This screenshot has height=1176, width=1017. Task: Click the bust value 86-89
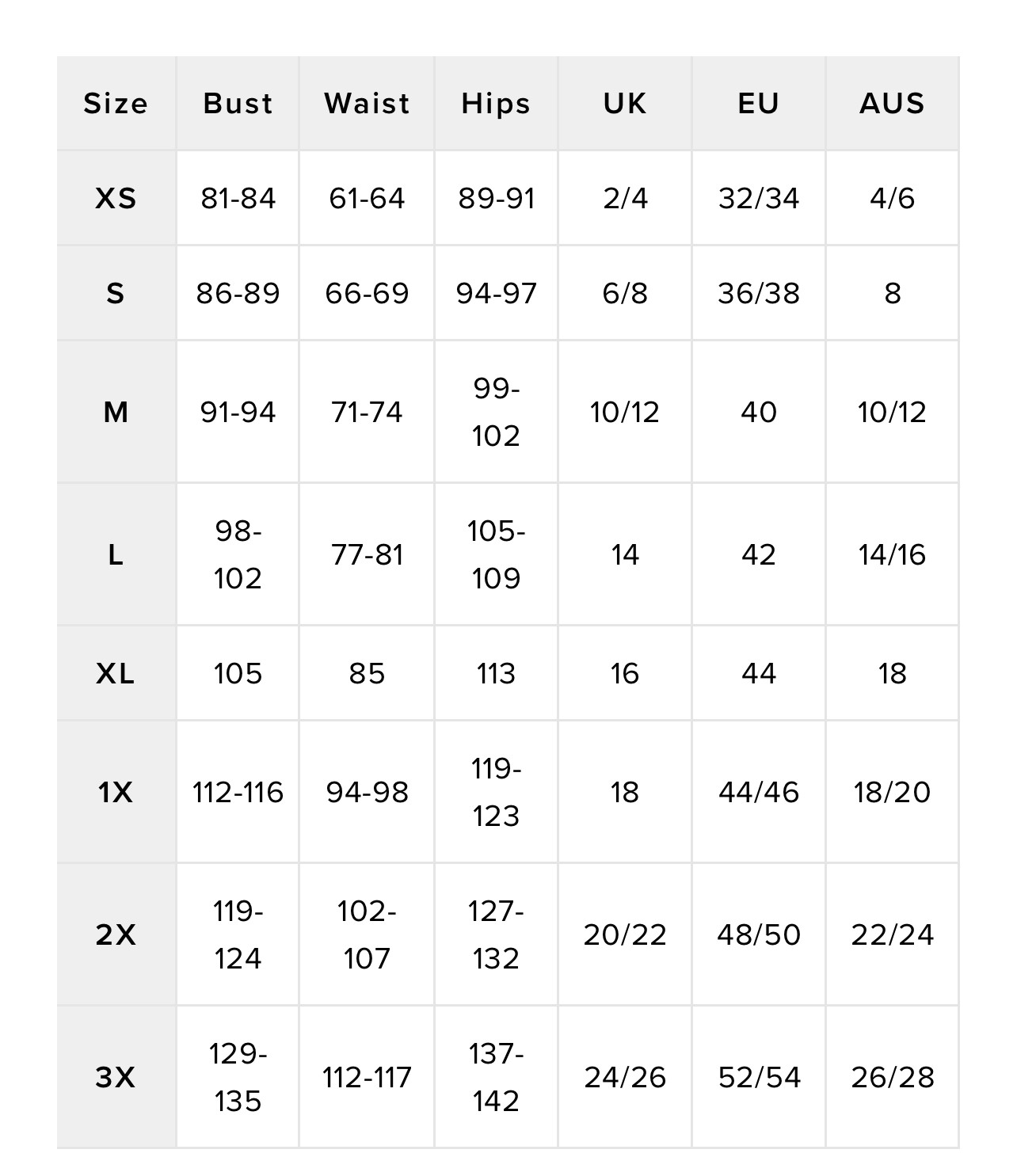pos(238,293)
